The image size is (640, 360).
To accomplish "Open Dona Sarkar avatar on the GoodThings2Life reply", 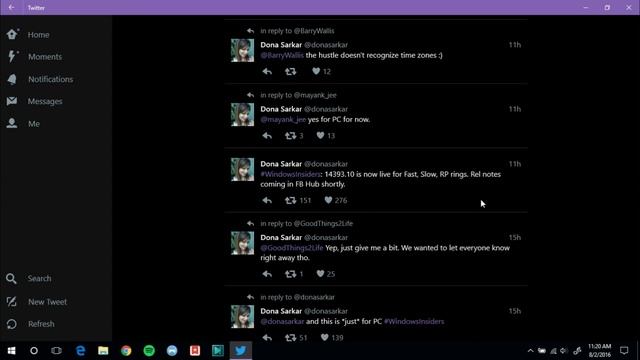I will pyautogui.click(x=242, y=243).
